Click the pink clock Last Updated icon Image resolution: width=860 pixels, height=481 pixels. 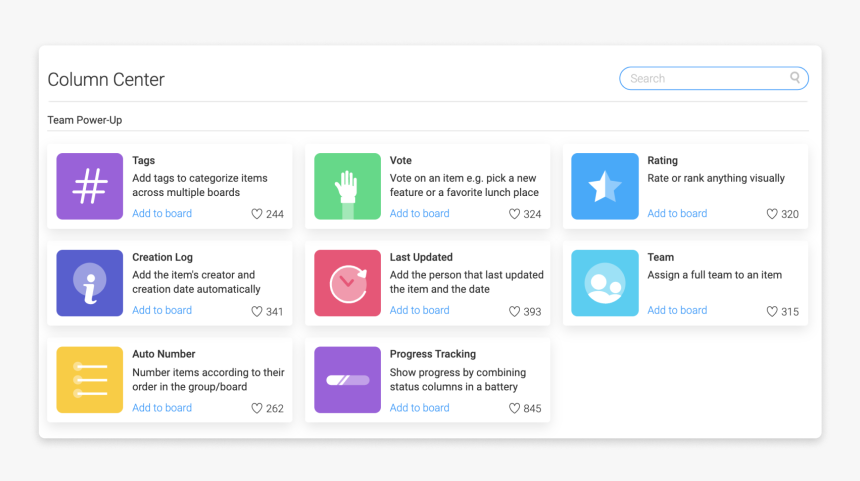pyautogui.click(x=347, y=283)
